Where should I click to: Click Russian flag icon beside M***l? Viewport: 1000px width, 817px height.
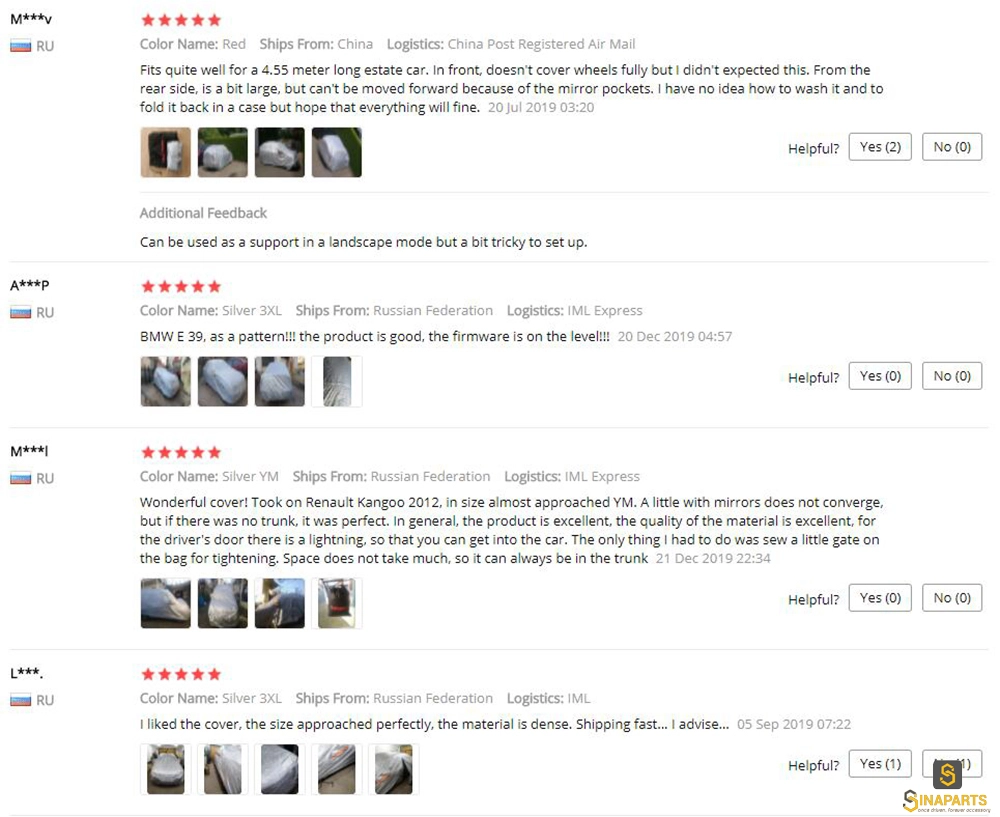20,478
